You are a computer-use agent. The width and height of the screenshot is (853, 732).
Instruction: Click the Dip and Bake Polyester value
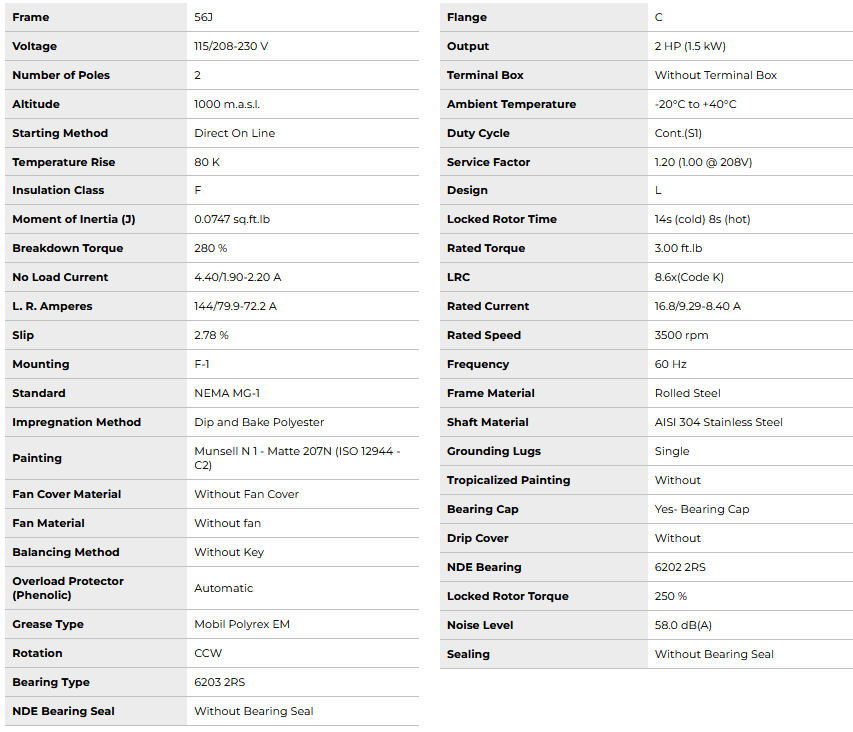coord(259,422)
